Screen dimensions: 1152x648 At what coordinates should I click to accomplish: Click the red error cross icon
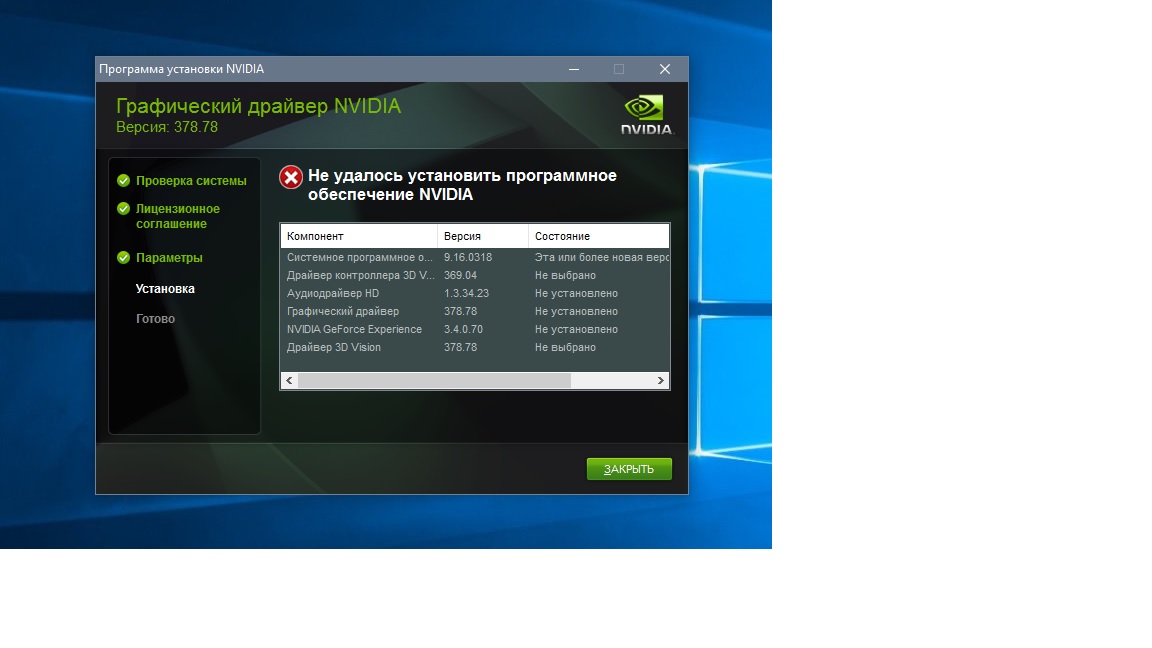(x=291, y=177)
